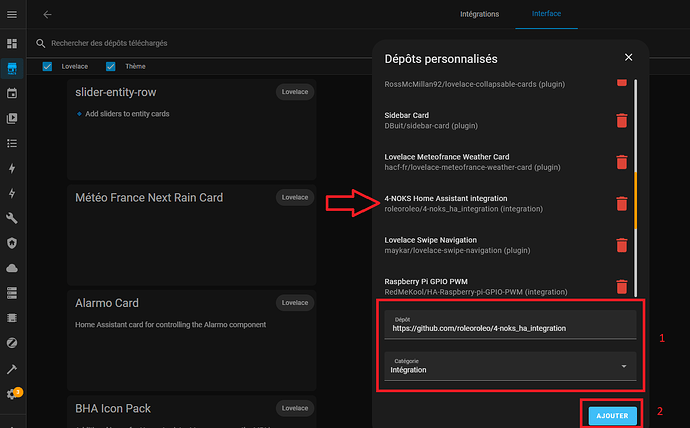Open the Catégorie dropdown
Image resolution: width=690 pixels, height=428 pixels.
point(511,365)
